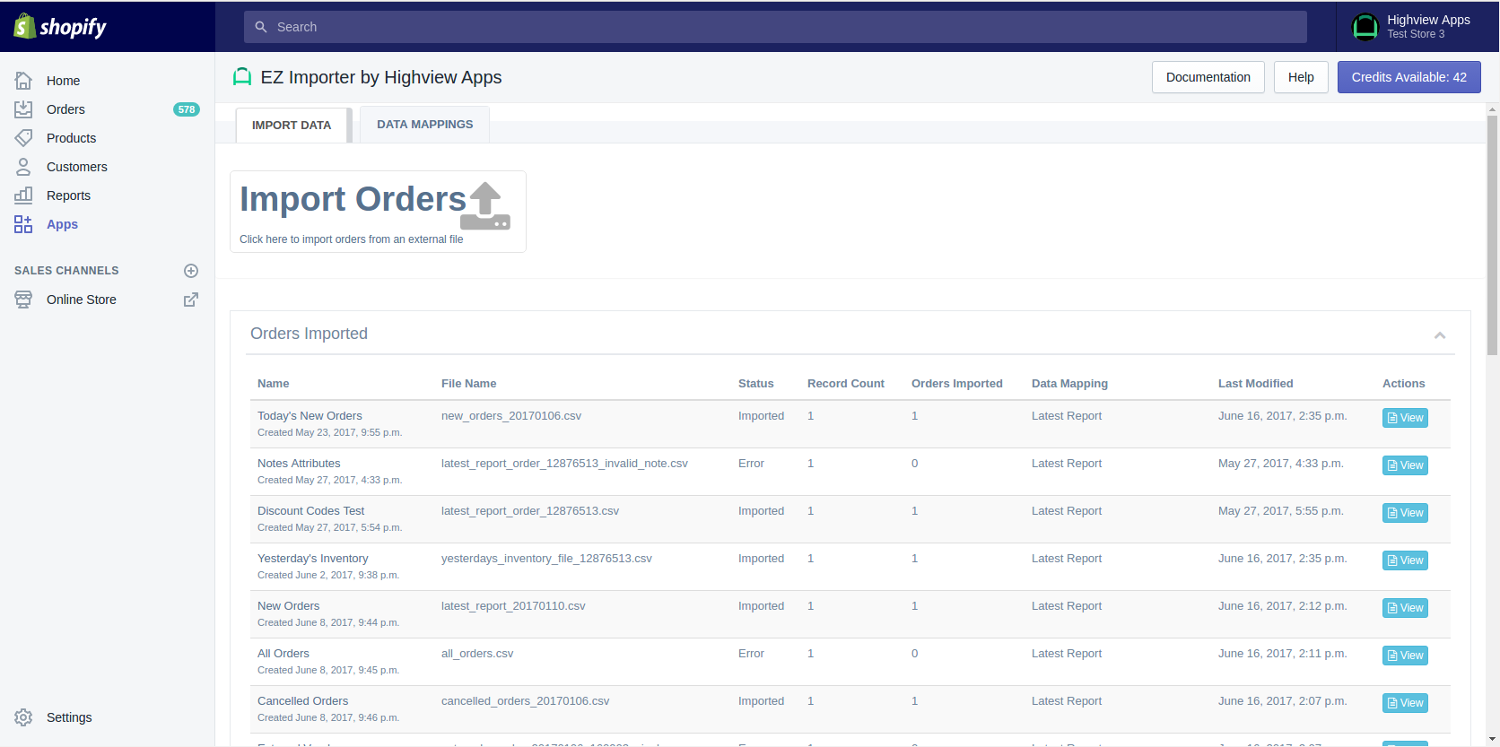Click the Import Orders heading
Image resolution: width=1500 pixels, height=747 pixels.
pyautogui.click(x=353, y=199)
